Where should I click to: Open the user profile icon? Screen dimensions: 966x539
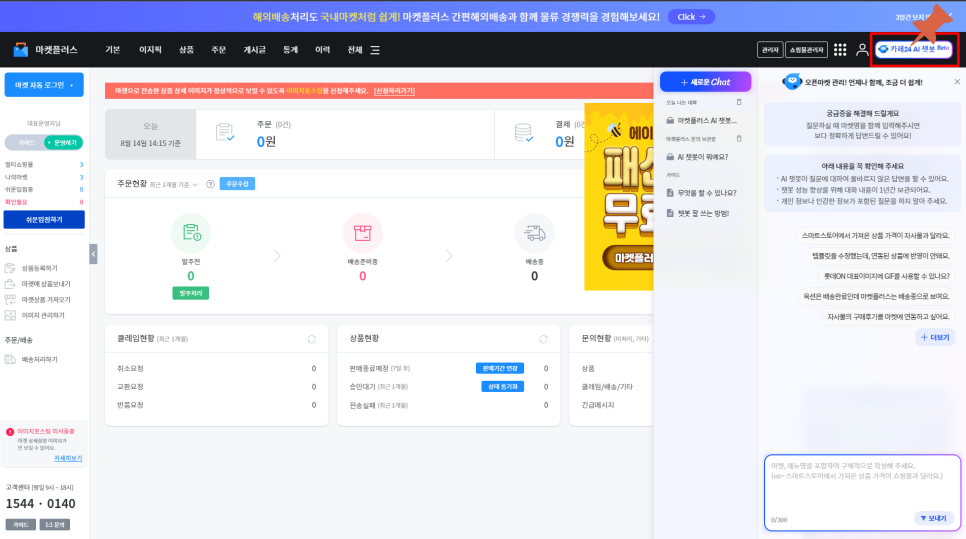(x=862, y=50)
